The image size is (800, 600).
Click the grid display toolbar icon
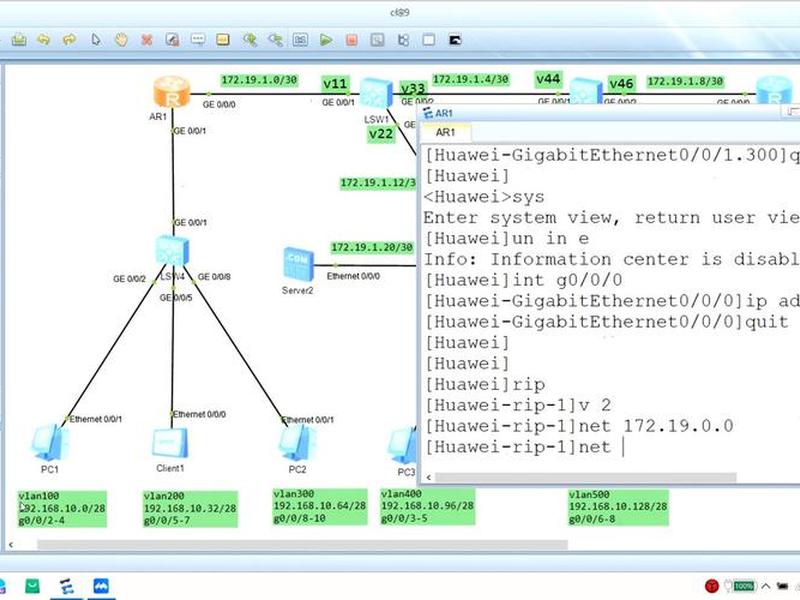click(429, 39)
